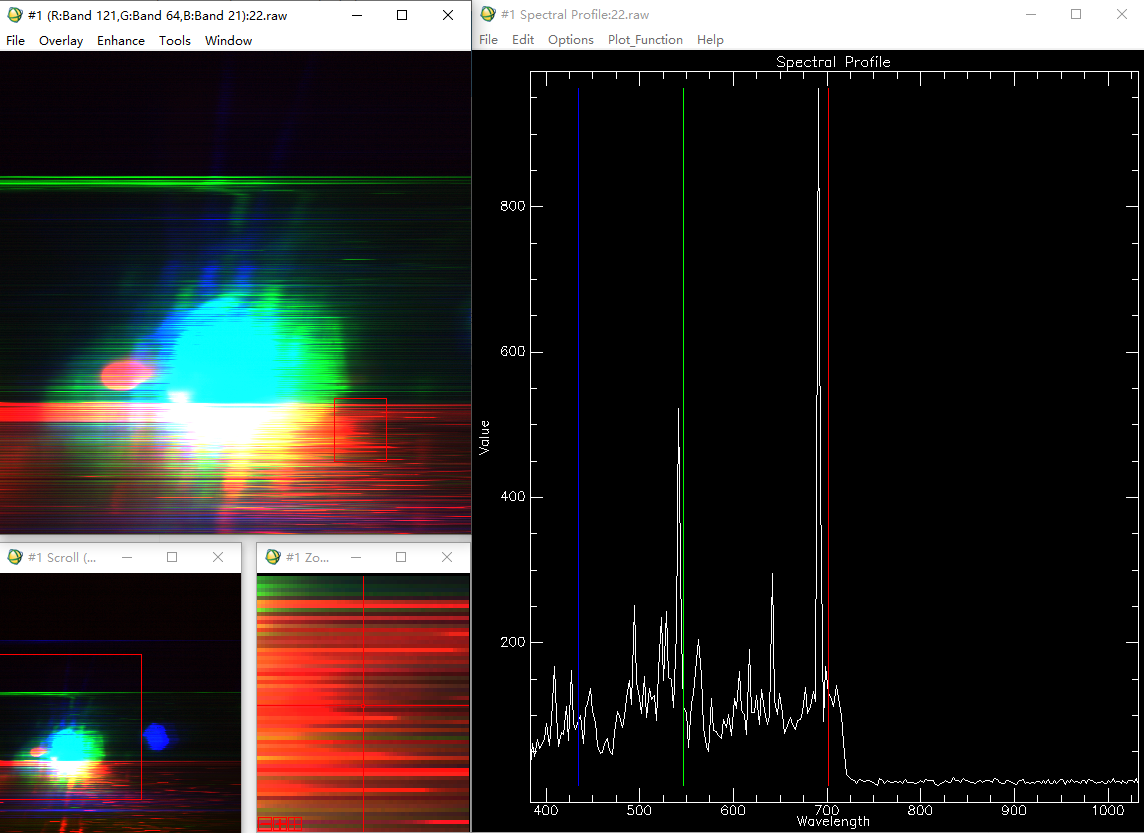Click the 800 label on value axis
The height and width of the screenshot is (833, 1144).
coord(512,206)
